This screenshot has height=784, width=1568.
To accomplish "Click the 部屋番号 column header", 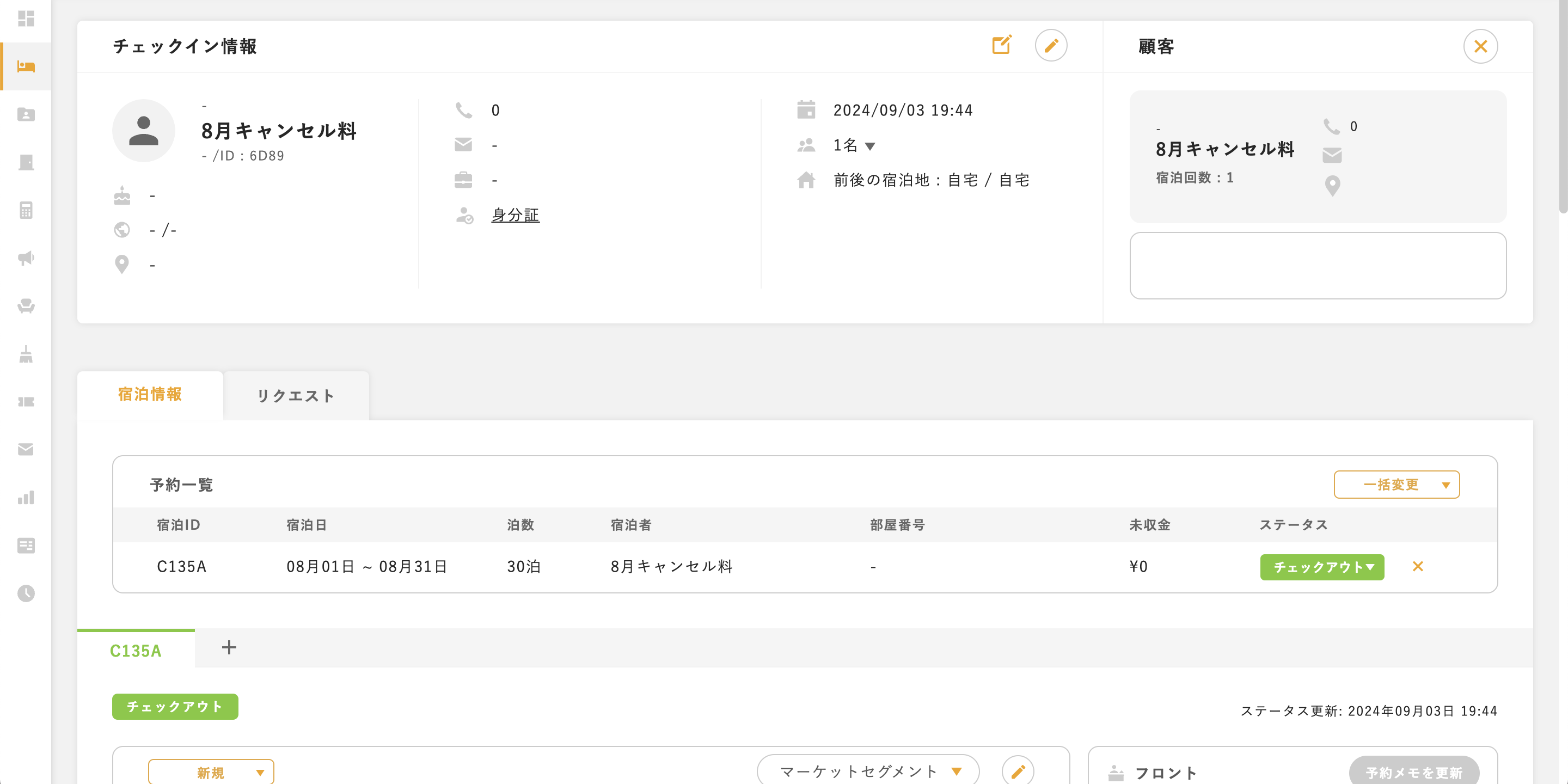I will 897,525.
